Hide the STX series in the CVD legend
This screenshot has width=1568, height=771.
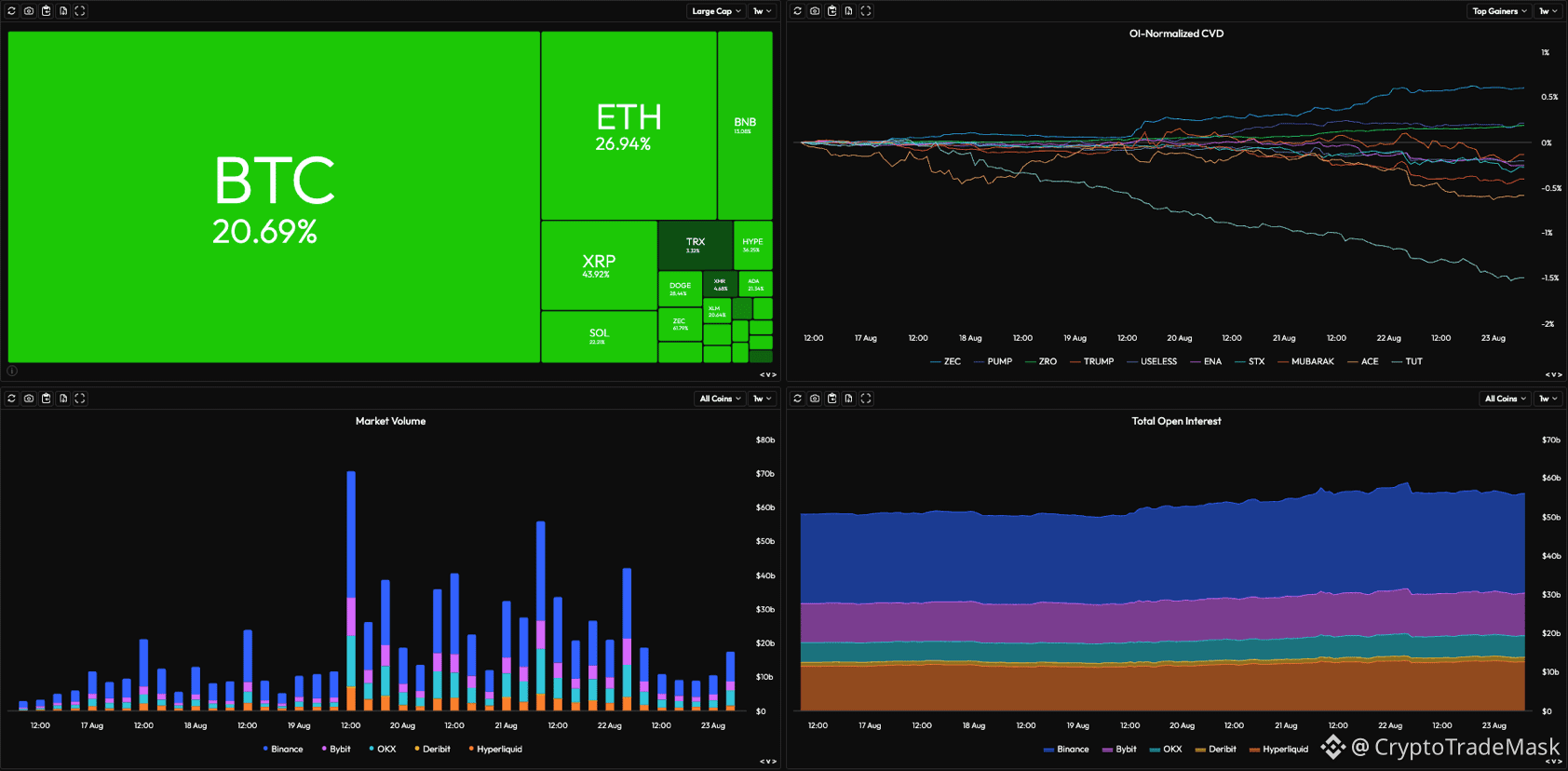pyautogui.click(x=1250, y=361)
